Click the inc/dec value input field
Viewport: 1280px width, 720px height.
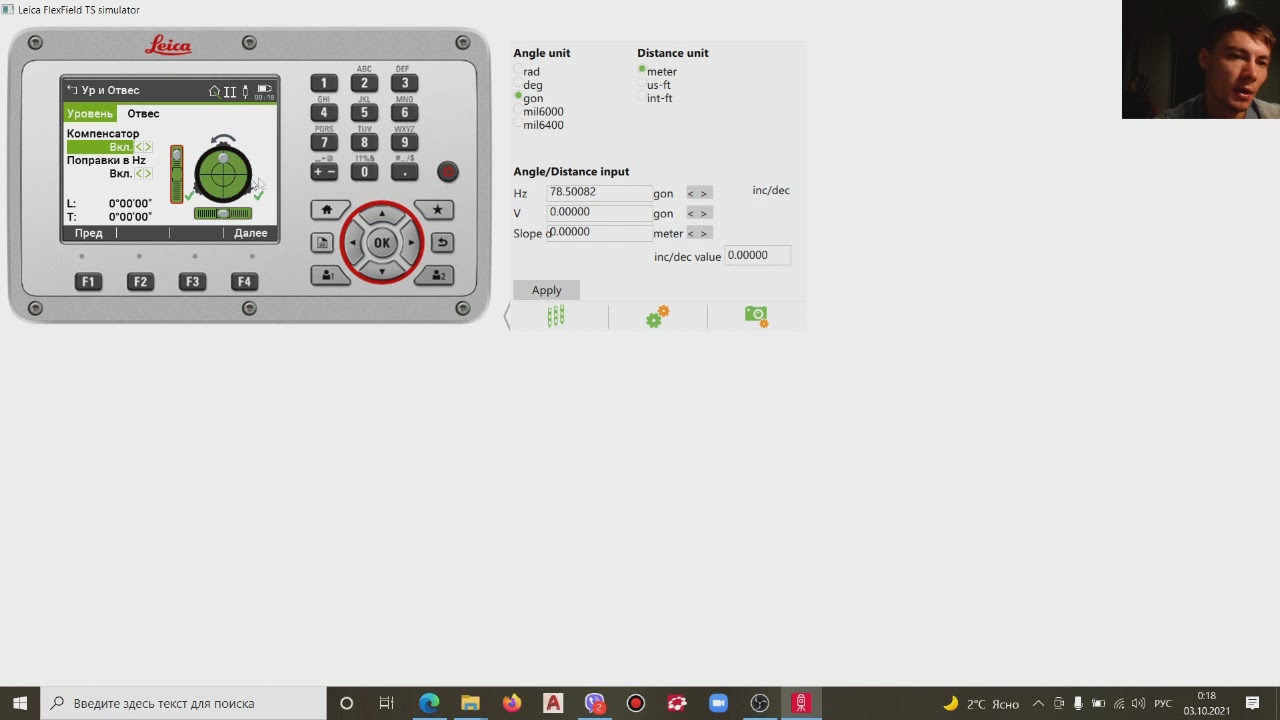pos(758,256)
